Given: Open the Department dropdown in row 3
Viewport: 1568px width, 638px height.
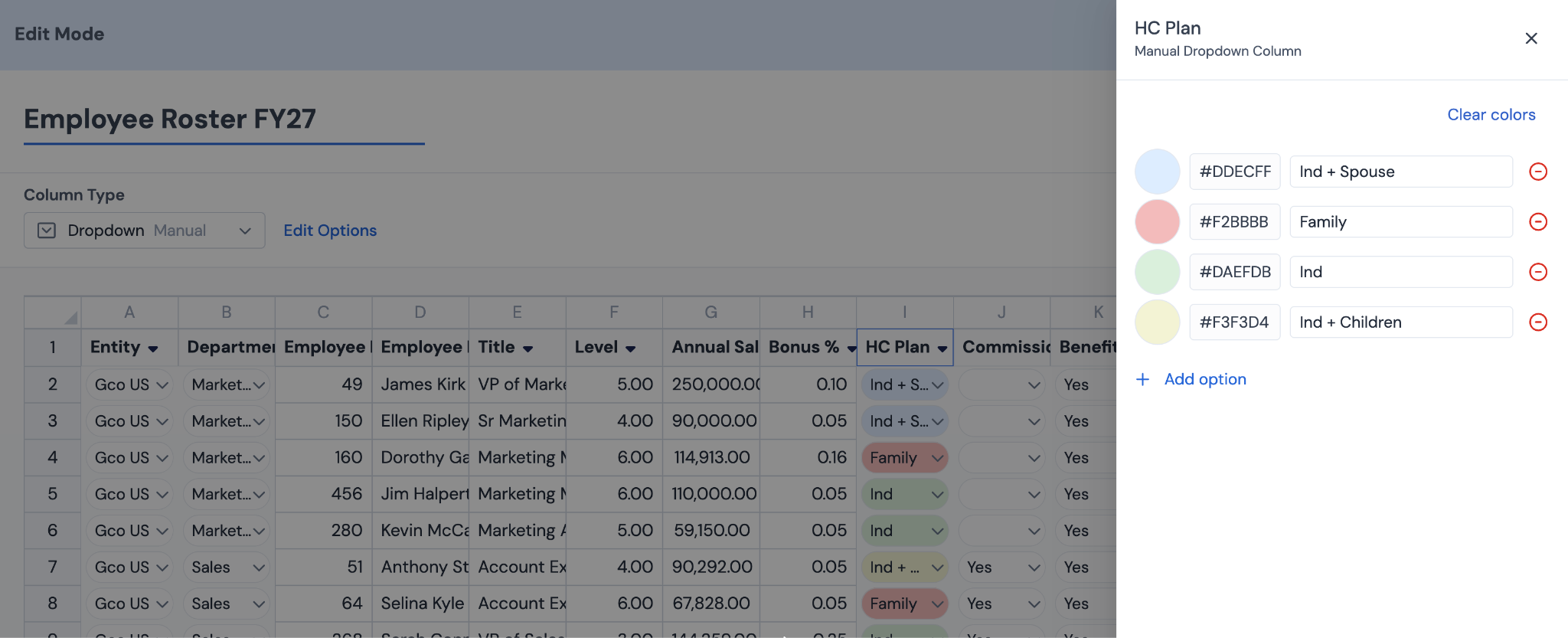Looking at the screenshot, I should [x=227, y=421].
